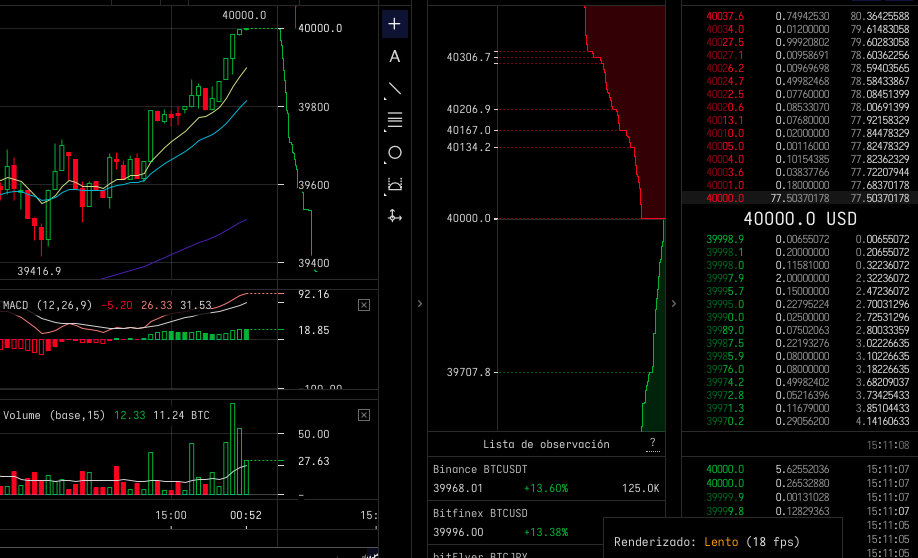The height and width of the screenshot is (558, 918).
Task: Click highlighted ask row at 40000.0
Action: coord(799,198)
